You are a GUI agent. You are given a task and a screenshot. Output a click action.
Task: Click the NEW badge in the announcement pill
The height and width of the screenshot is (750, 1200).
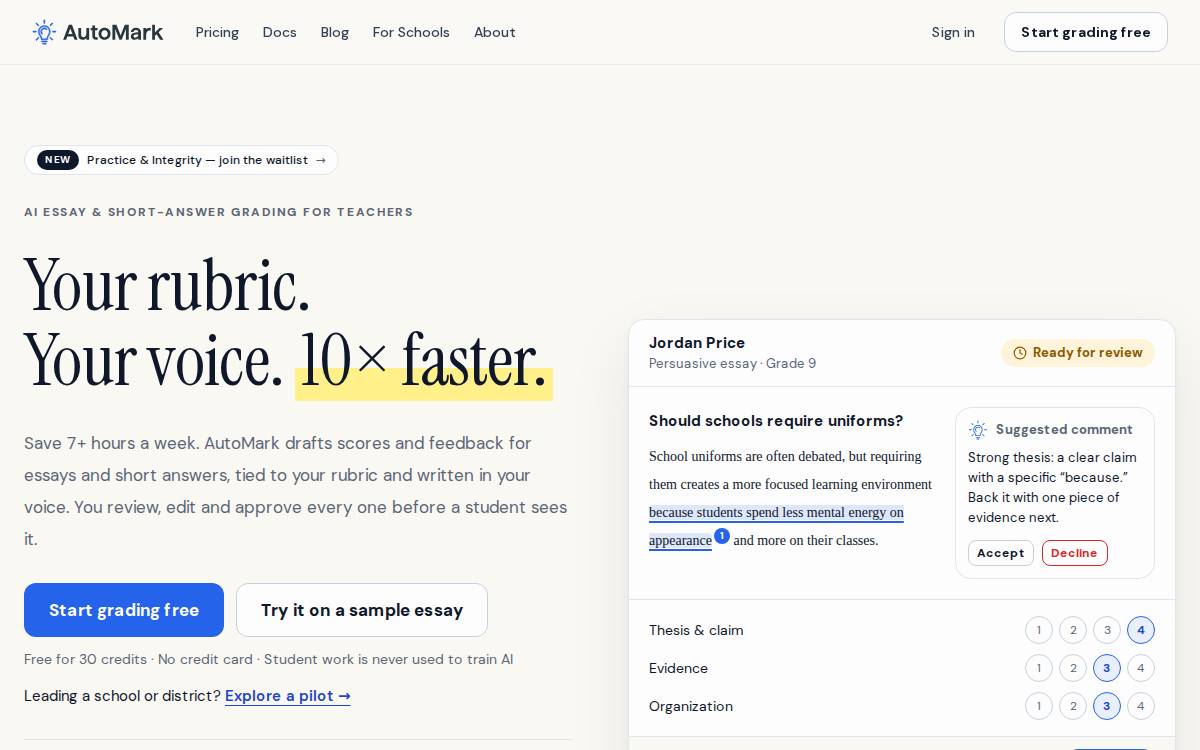click(58, 160)
